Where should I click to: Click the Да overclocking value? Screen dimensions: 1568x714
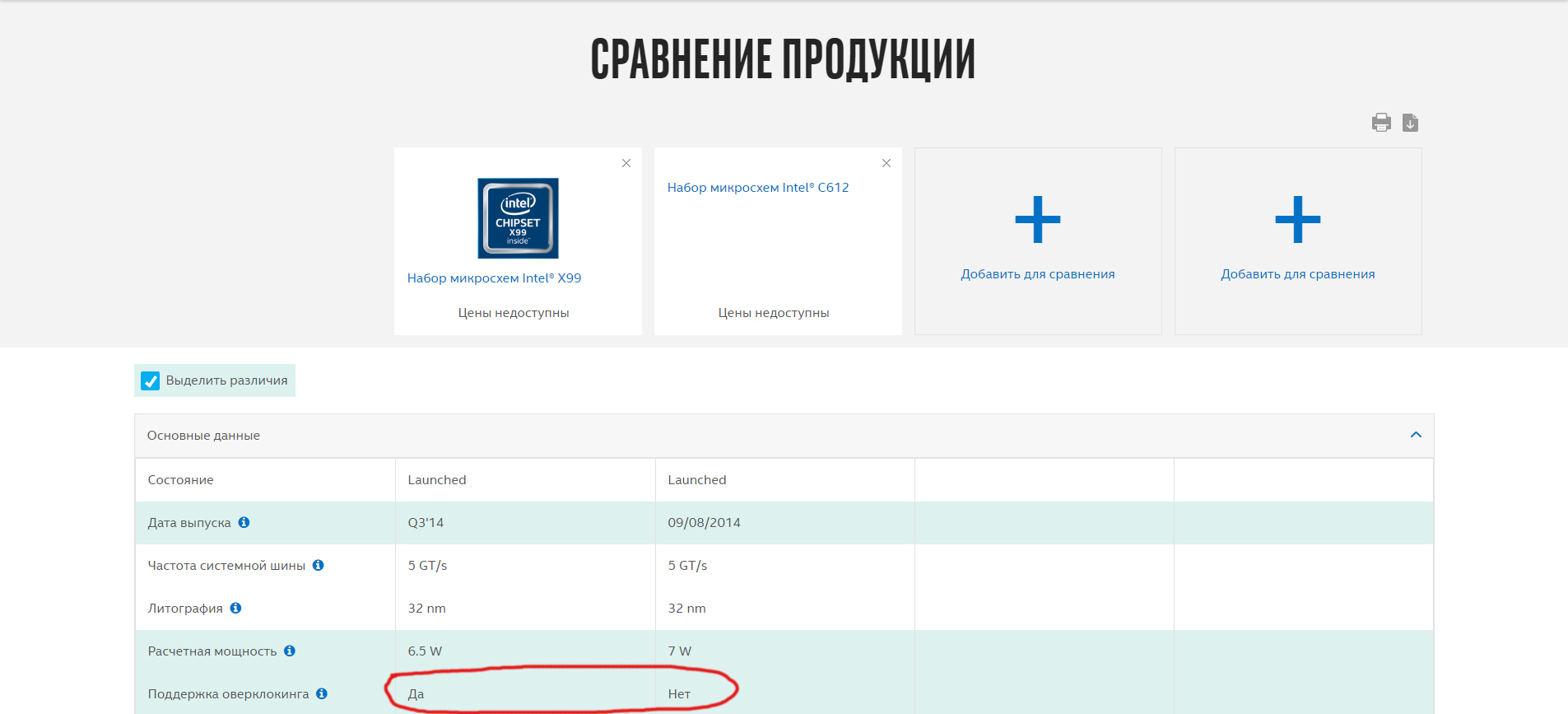(416, 694)
